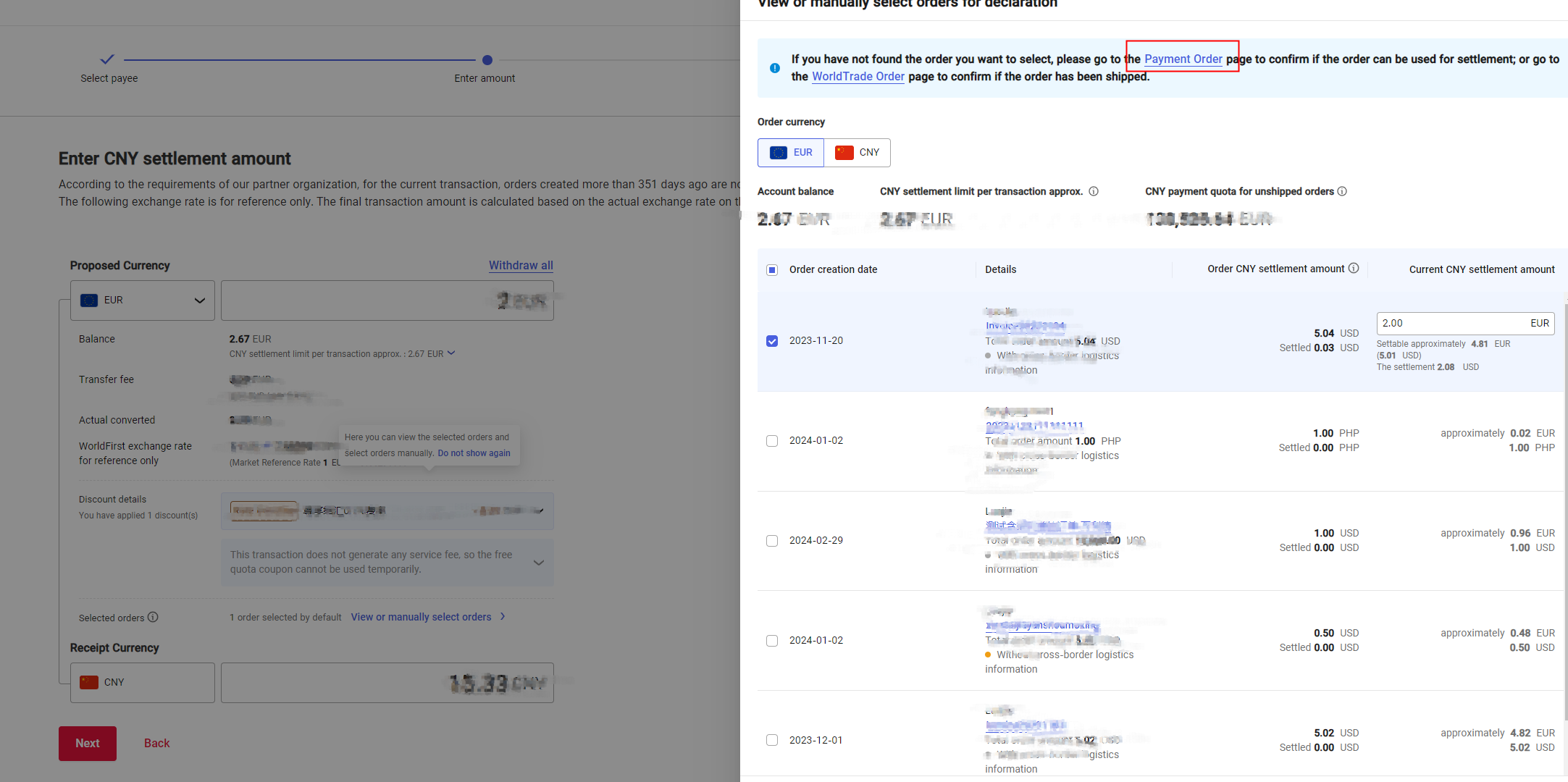Open the Payment Order page link
1568x782 pixels.
coord(1183,59)
